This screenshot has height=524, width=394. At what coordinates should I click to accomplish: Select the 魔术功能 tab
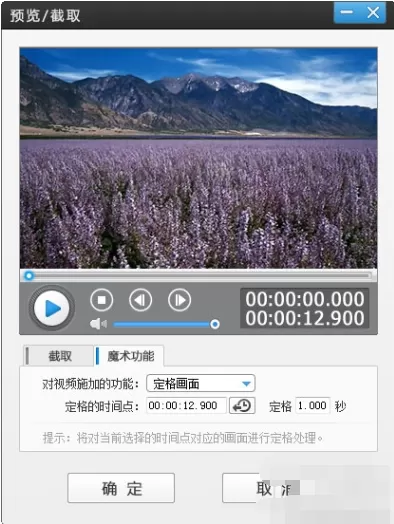(x=130, y=356)
